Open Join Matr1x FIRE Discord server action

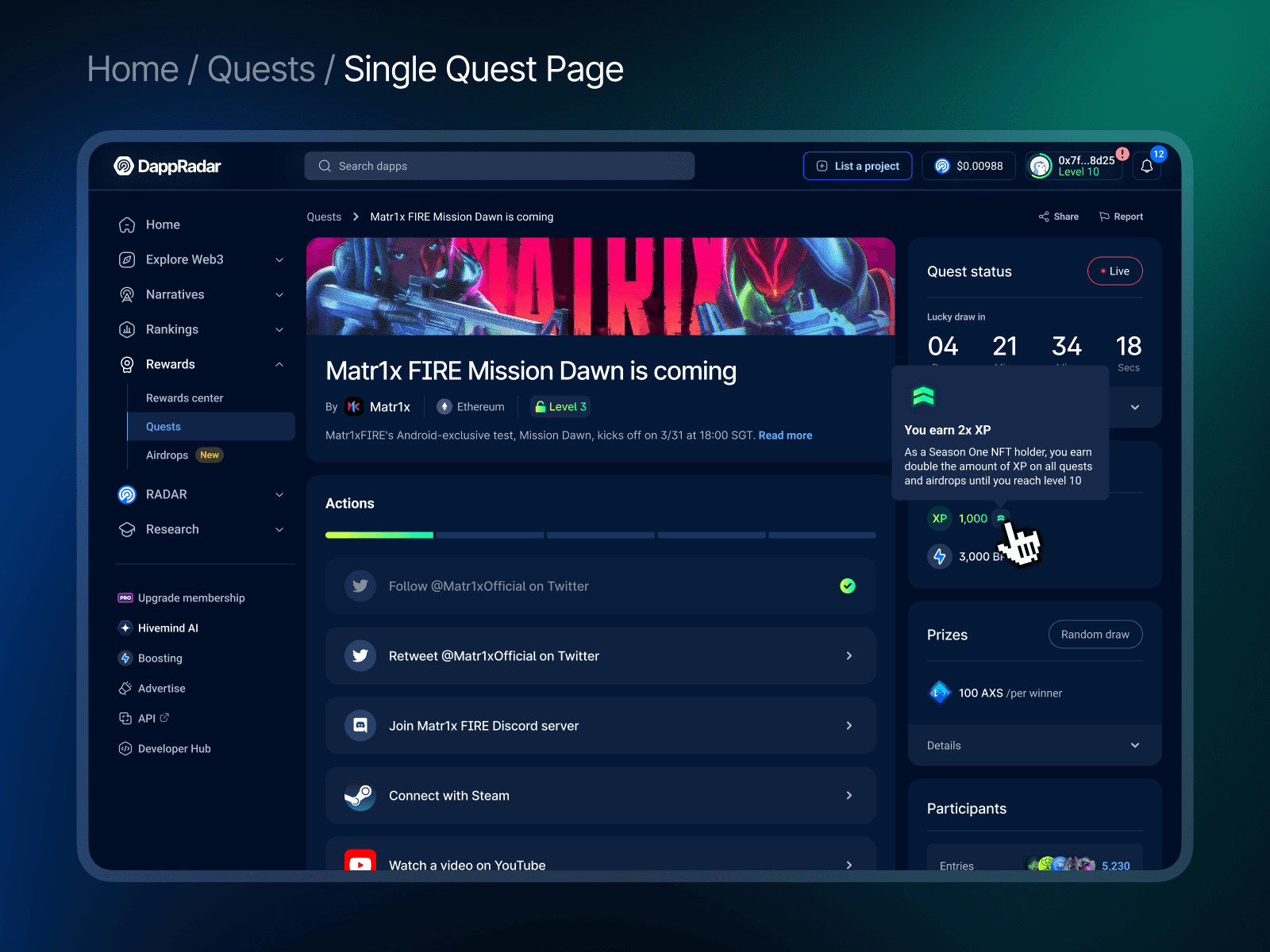(x=601, y=725)
